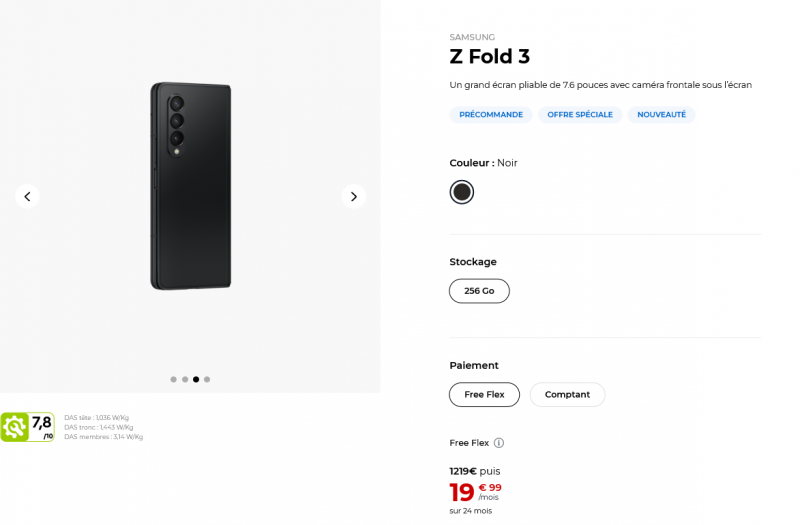This screenshot has height=525, width=800.
Task: Click the SAMSUNG brand label
Action: click(x=472, y=37)
